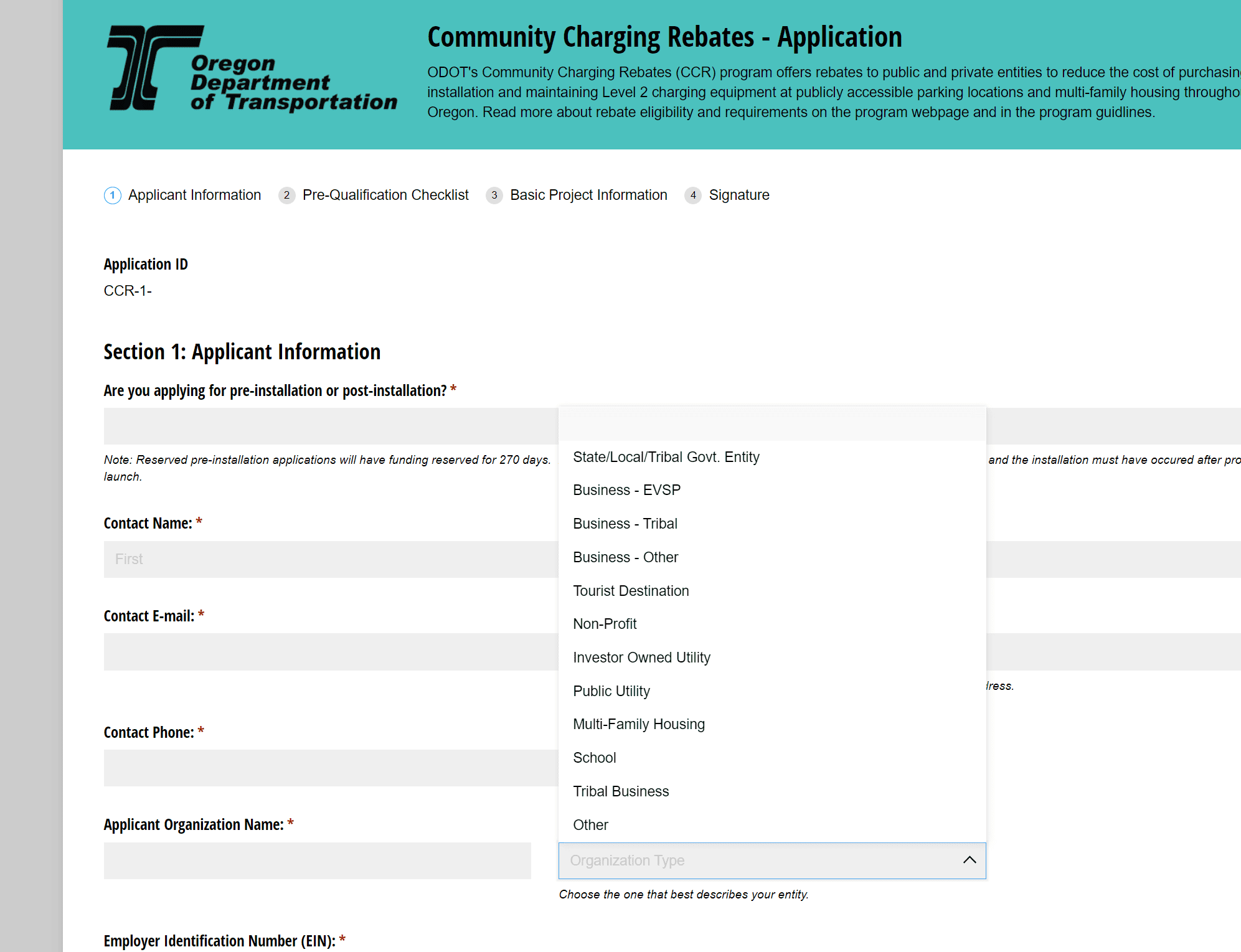1241x952 pixels.
Task: Choose Multi-Family Housing option
Action: click(772, 724)
